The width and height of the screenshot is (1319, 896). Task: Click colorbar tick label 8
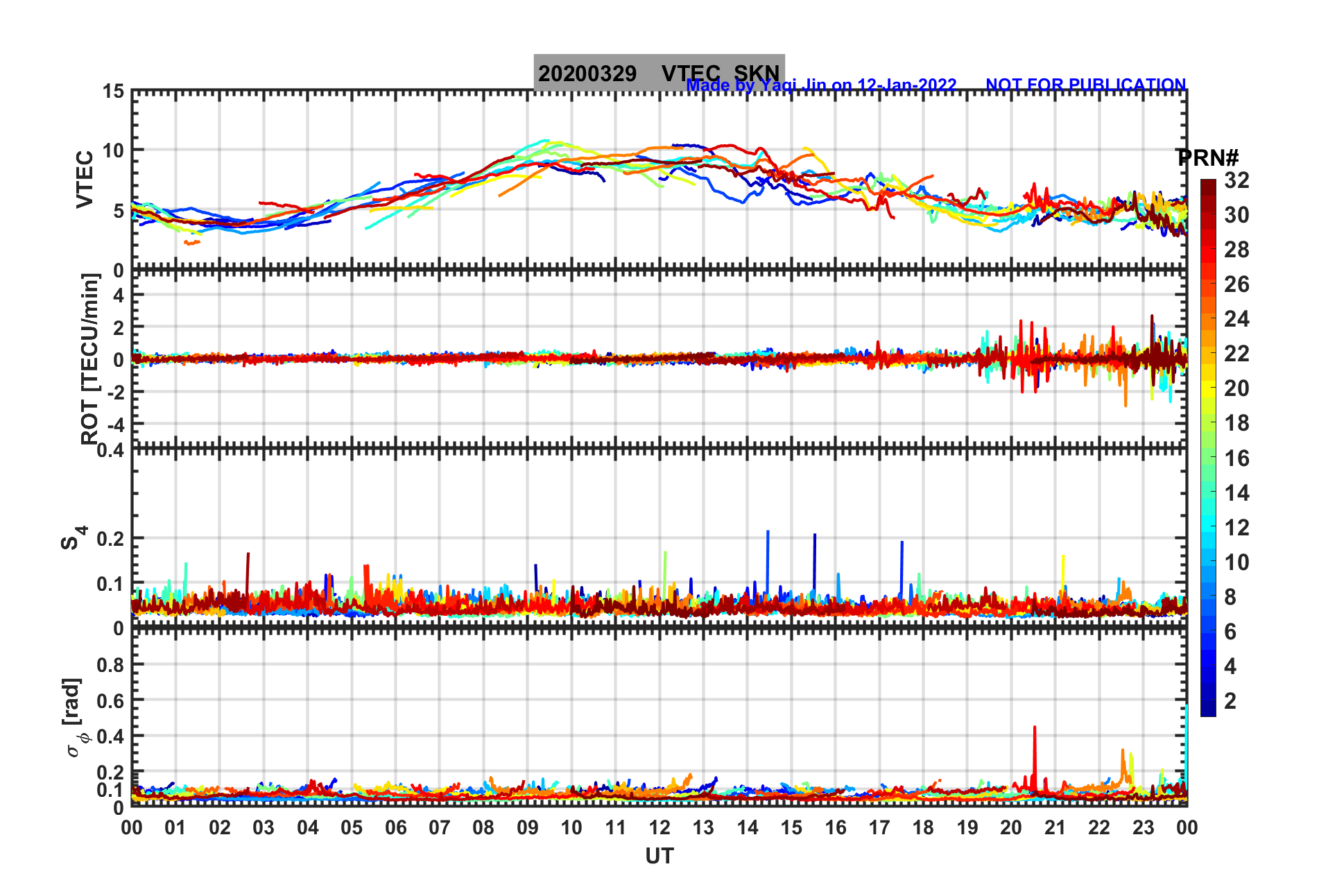pyautogui.click(x=1230, y=597)
